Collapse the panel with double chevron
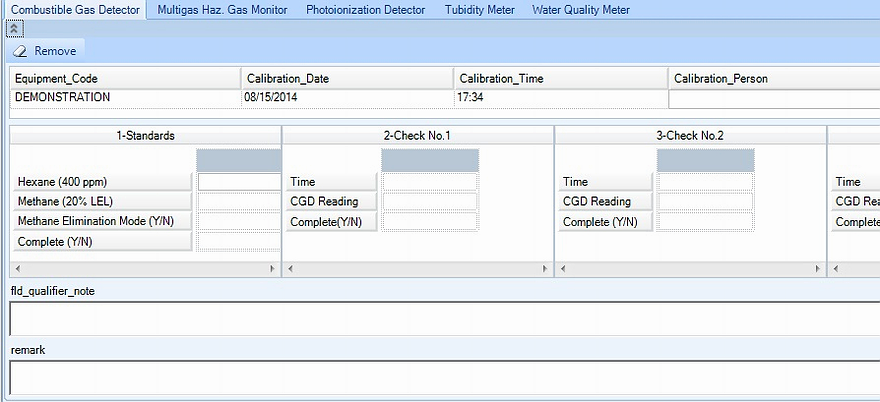Viewport: 880px width, 402px height. point(14,28)
